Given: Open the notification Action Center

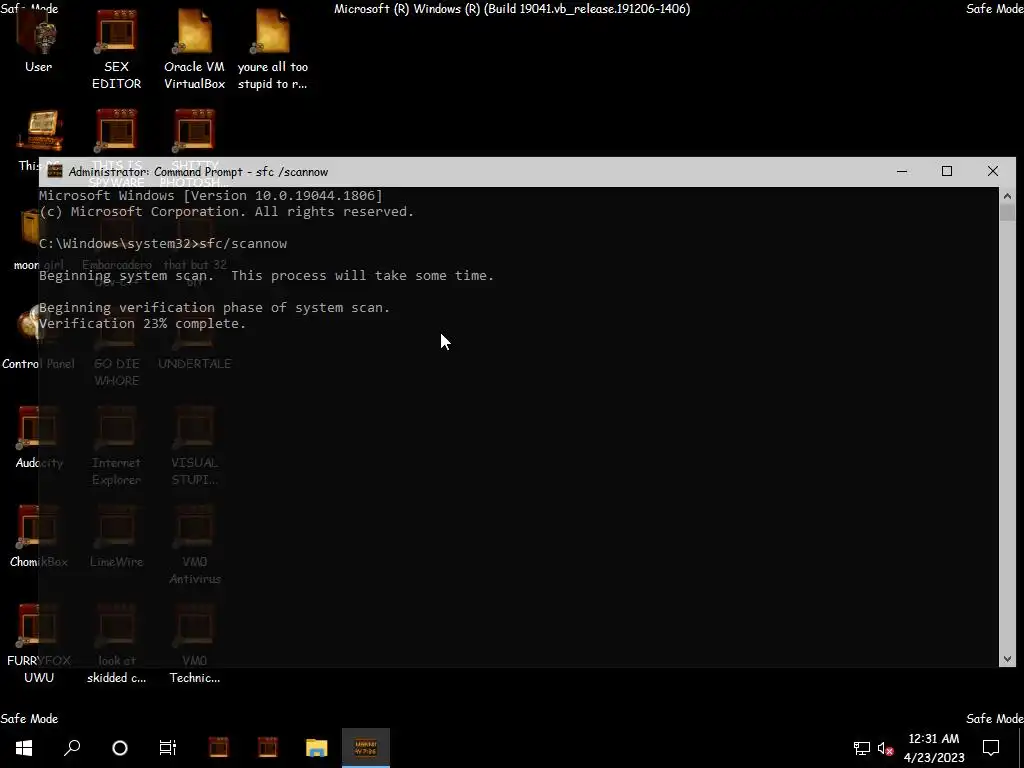Looking at the screenshot, I should 991,748.
